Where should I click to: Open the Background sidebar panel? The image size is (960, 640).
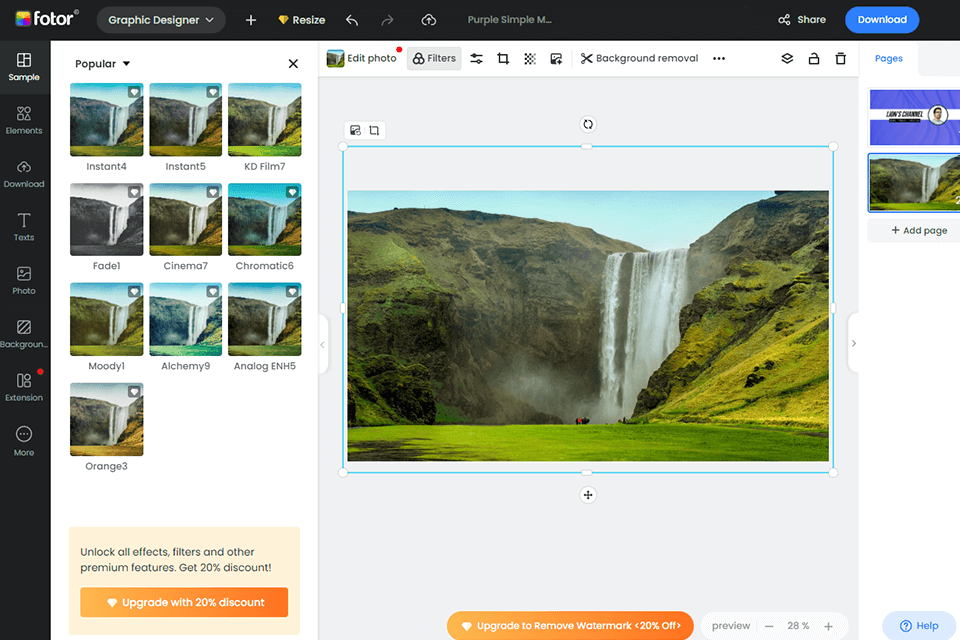pyautogui.click(x=24, y=334)
